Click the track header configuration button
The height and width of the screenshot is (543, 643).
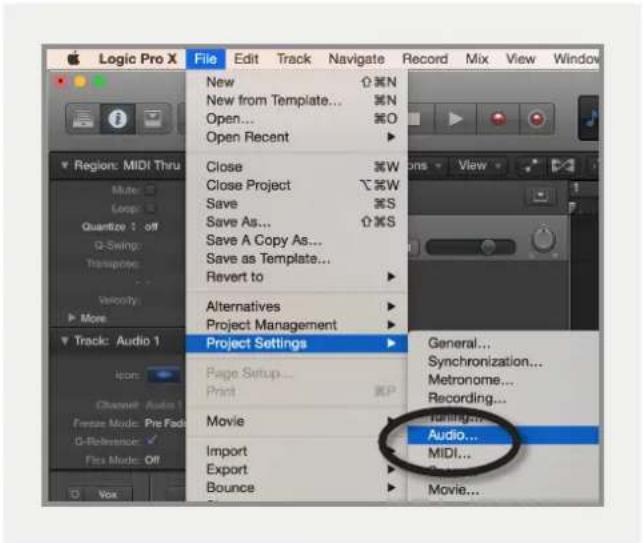540,196
